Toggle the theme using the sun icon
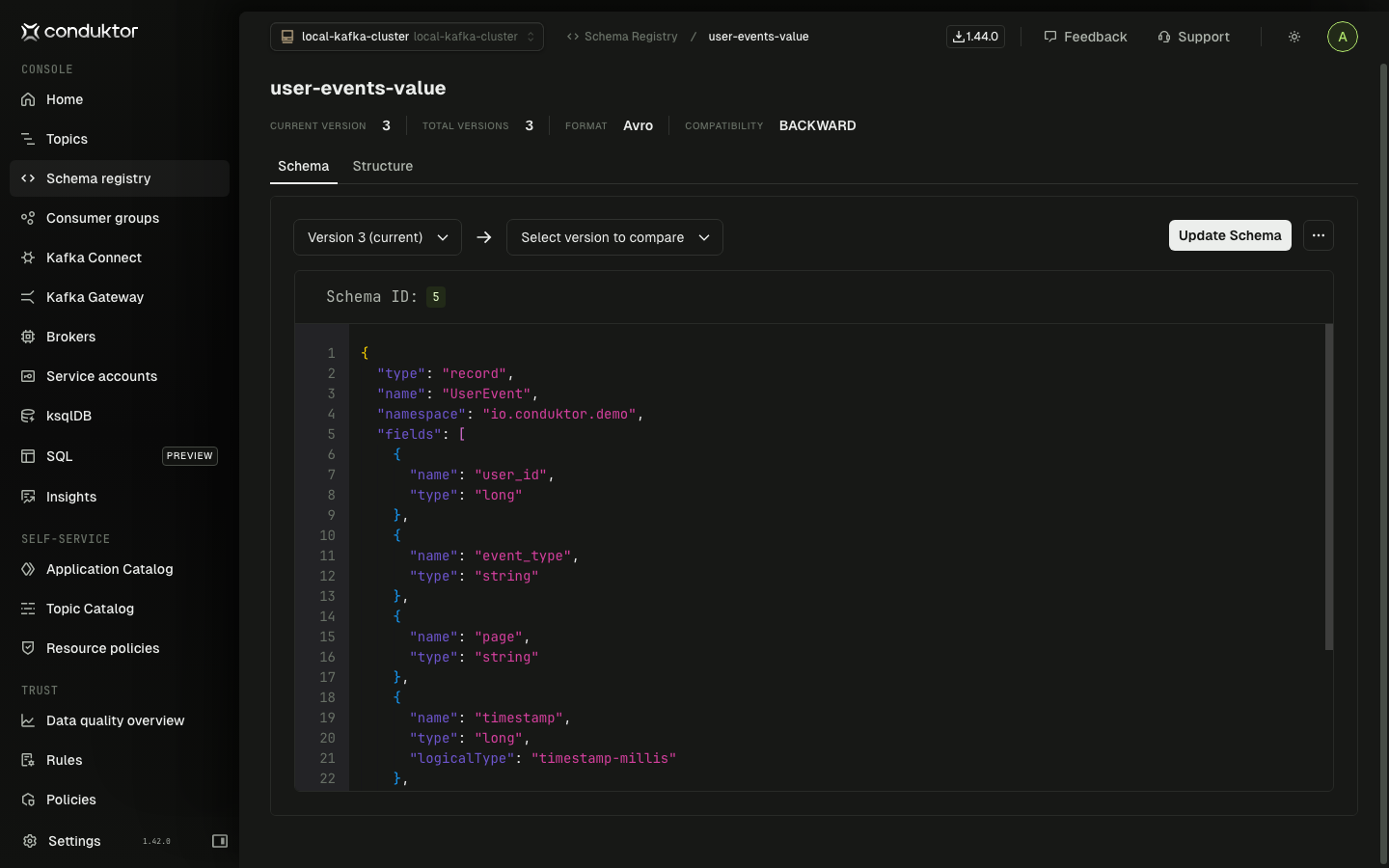 pyautogui.click(x=1294, y=36)
